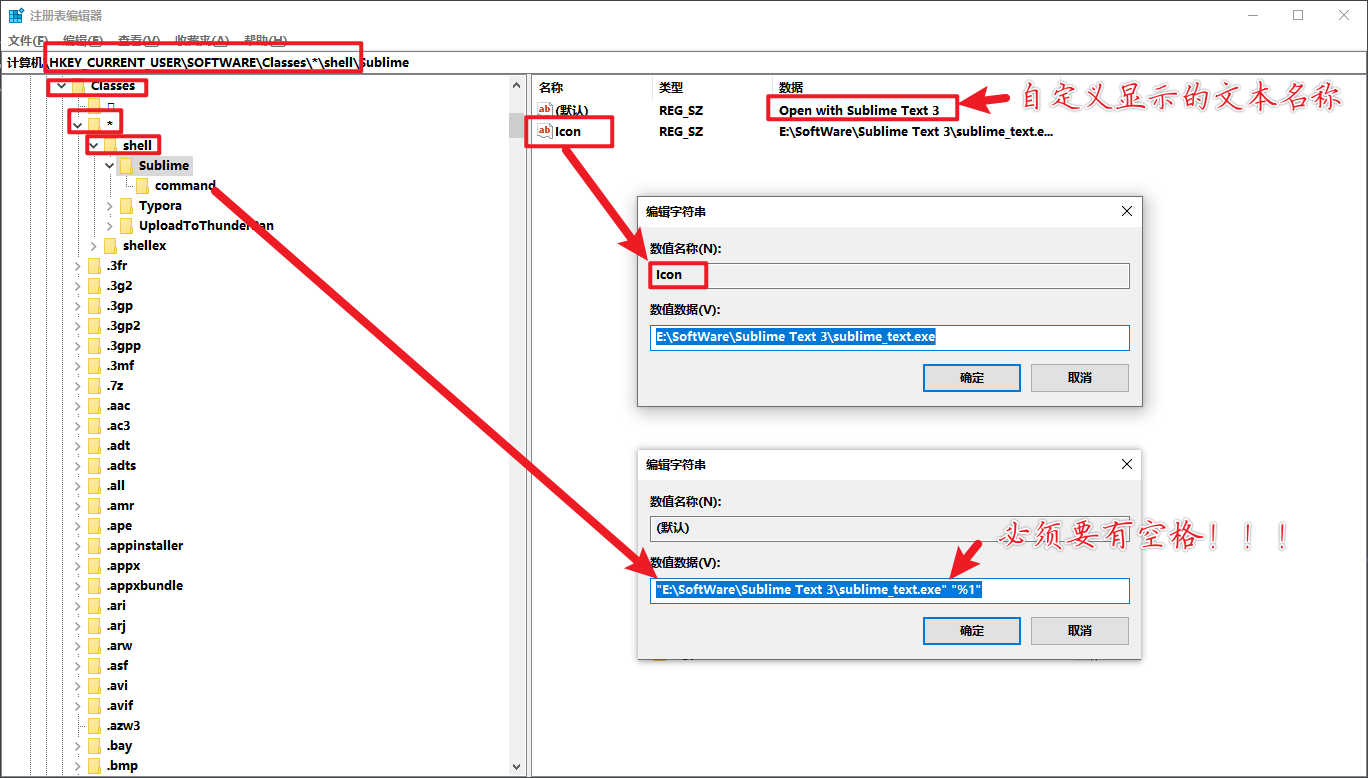Select the .asf key in tree
1368x778 pixels.
click(x=117, y=665)
